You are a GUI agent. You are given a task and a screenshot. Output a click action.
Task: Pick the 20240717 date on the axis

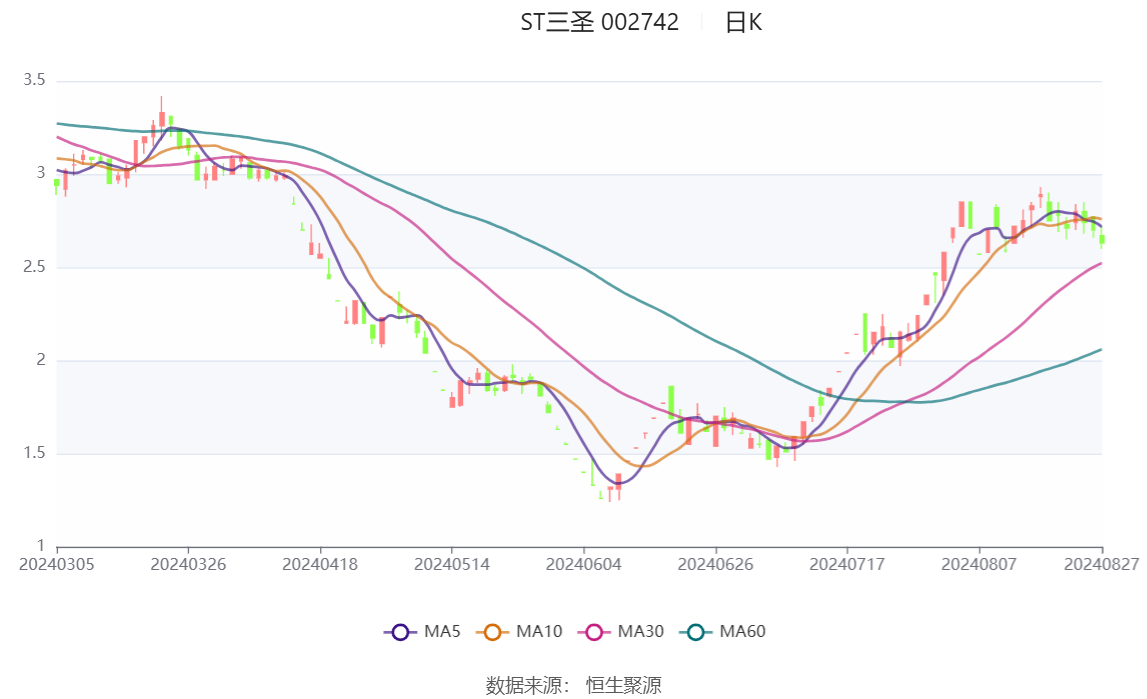click(x=846, y=565)
